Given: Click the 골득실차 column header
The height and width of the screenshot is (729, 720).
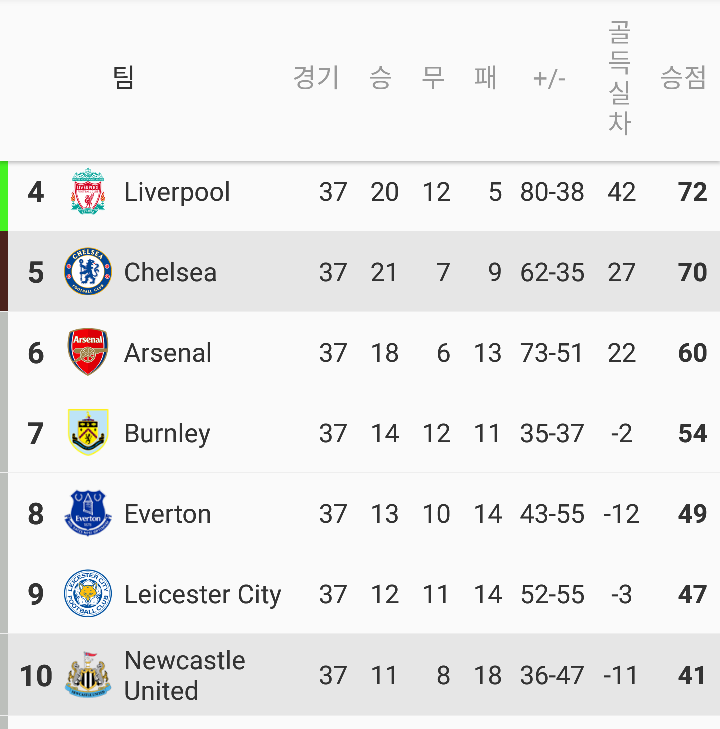Looking at the screenshot, I should (620, 77).
